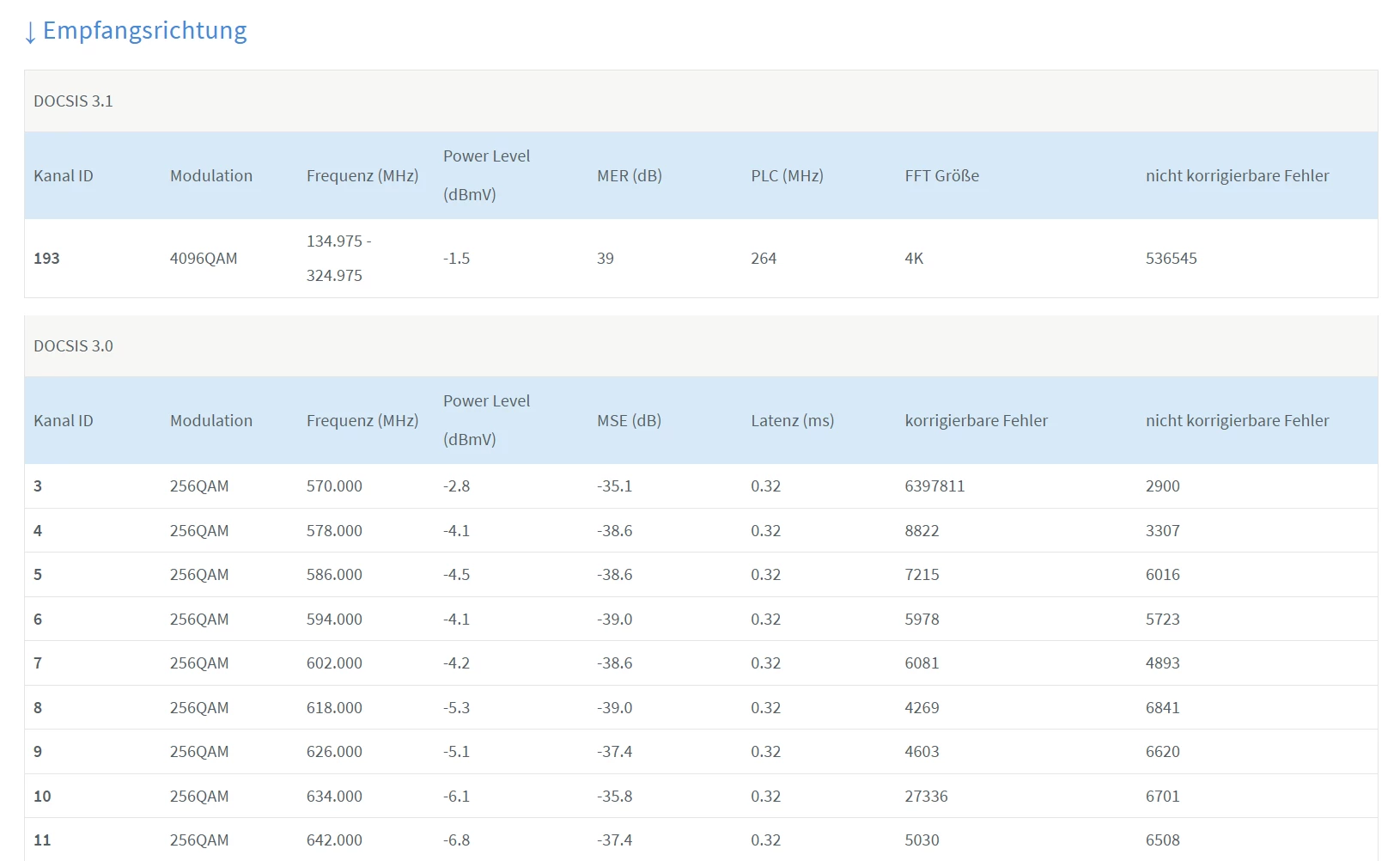Select the DOCSIS 3.1 section header
The image size is (1400, 861).
tap(73, 101)
